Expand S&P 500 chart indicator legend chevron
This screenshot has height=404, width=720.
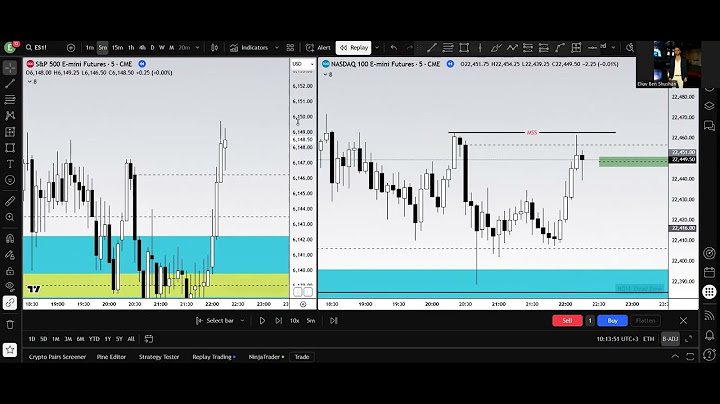click(30, 82)
